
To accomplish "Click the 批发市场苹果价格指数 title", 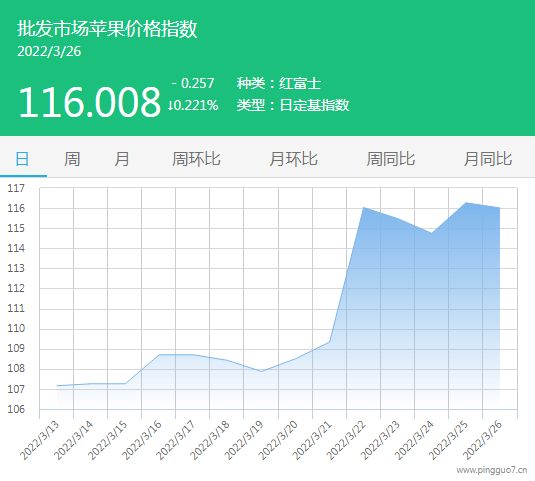I will 107,28.
